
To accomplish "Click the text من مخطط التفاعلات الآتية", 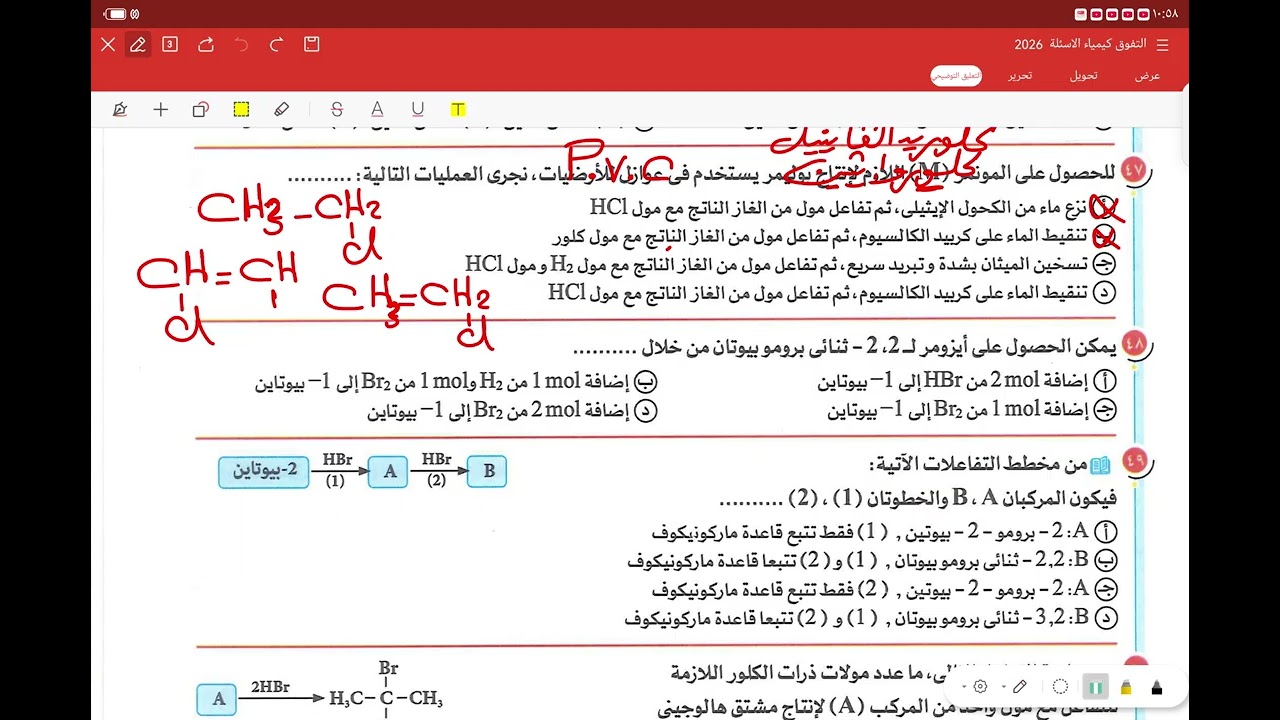I will (x=978, y=465).
